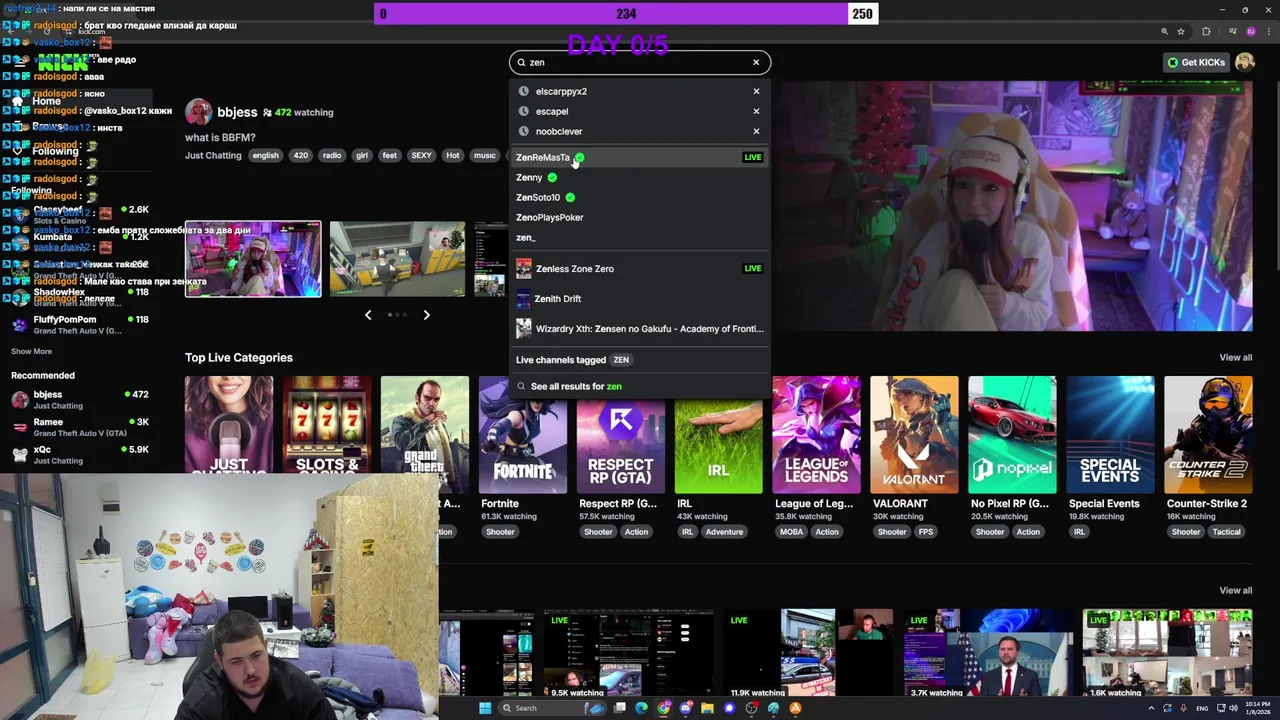Open Wizardry Xth Zensen no Gakufu result

(640, 328)
